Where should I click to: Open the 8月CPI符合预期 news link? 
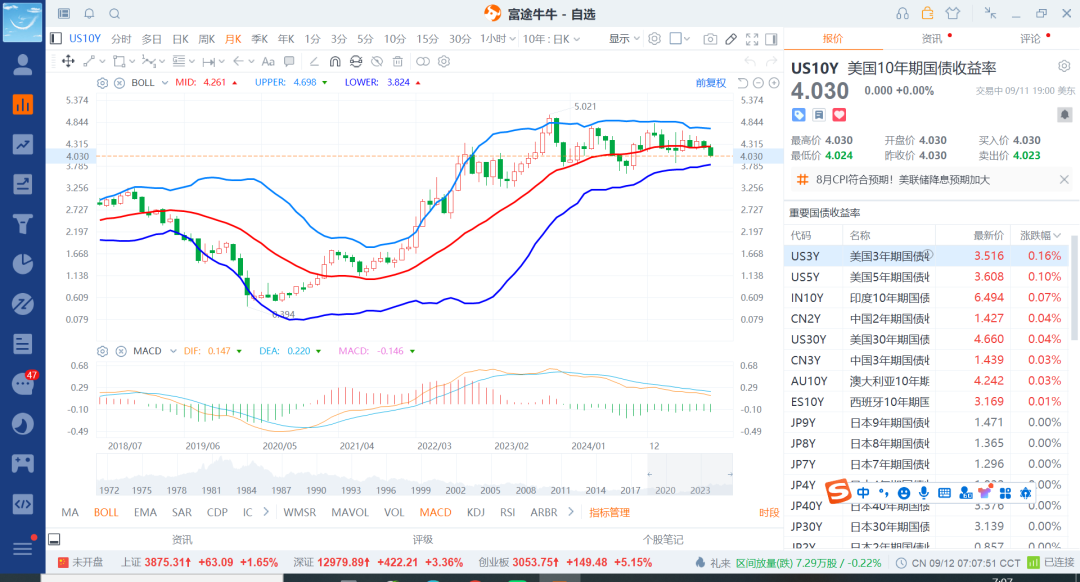903,180
